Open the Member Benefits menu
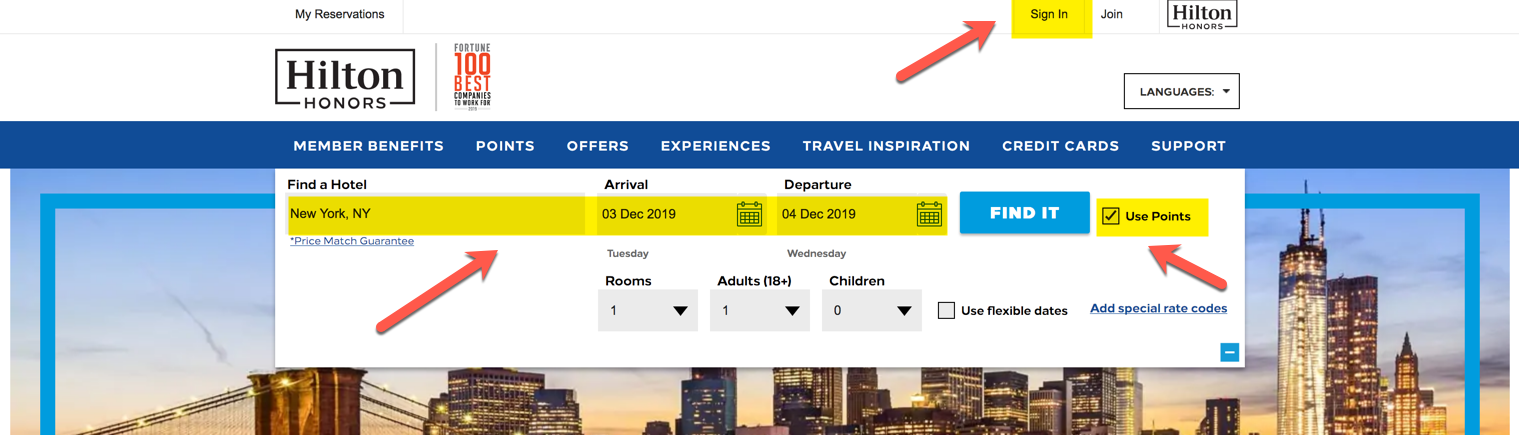Screen dimensions: 1519x435 click(368, 146)
